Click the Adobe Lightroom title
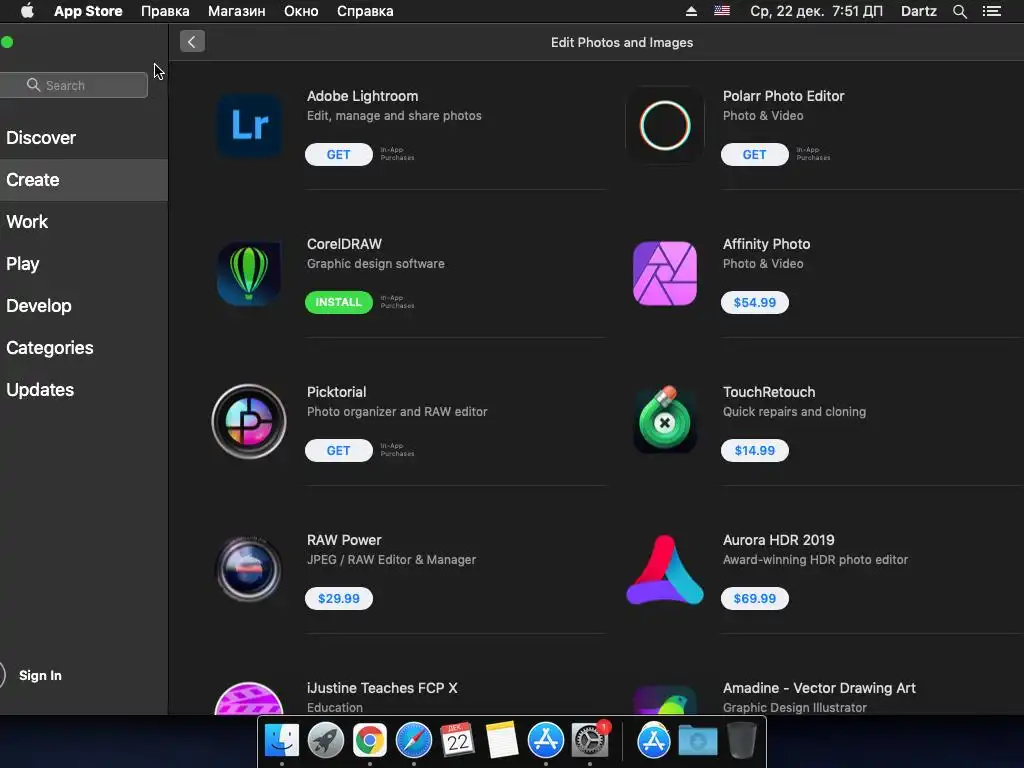Image resolution: width=1024 pixels, height=768 pixels. point(362,96)
